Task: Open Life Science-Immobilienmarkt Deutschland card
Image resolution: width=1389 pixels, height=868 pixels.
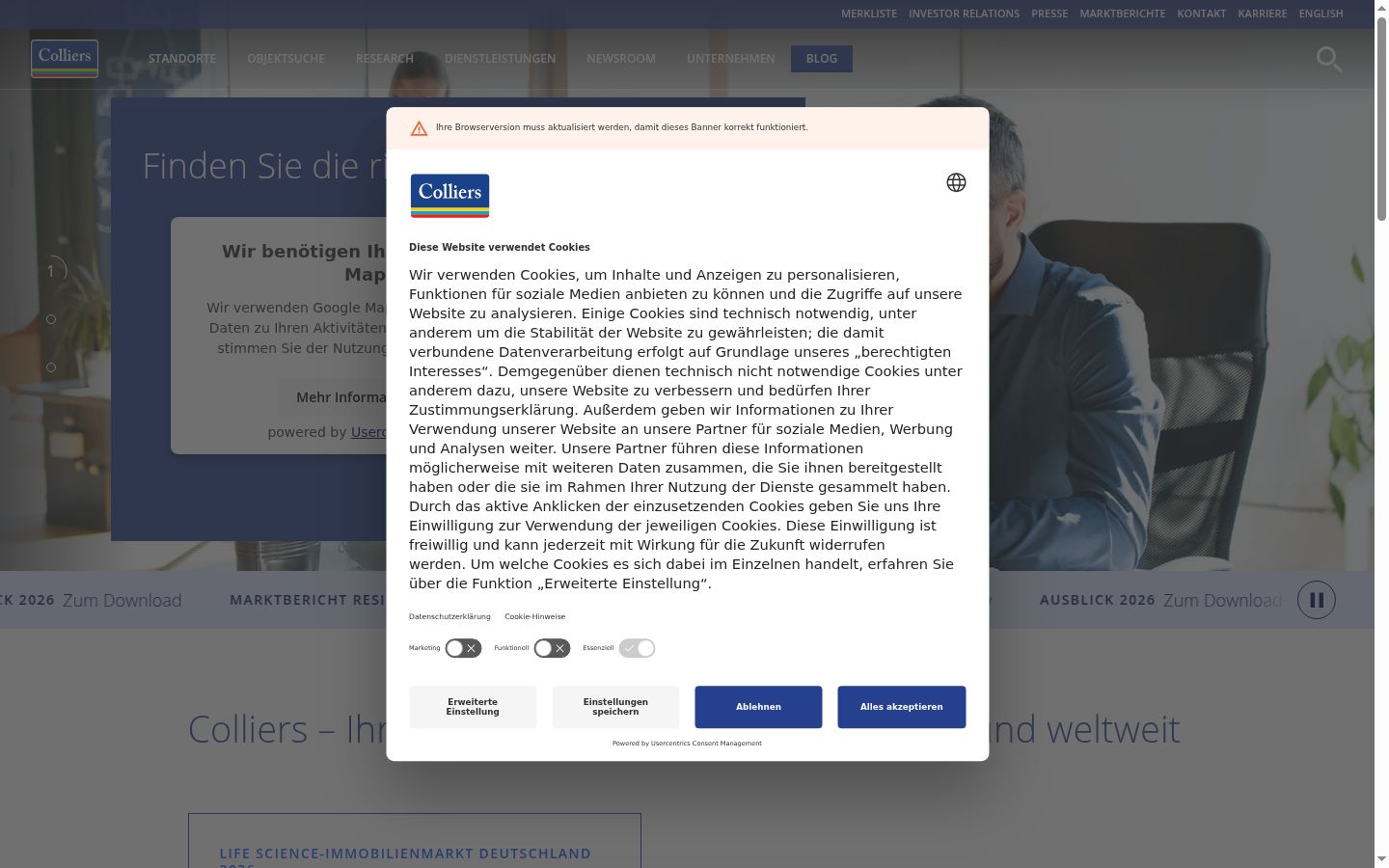Action: pyautogui.click(x=415, y=841)
